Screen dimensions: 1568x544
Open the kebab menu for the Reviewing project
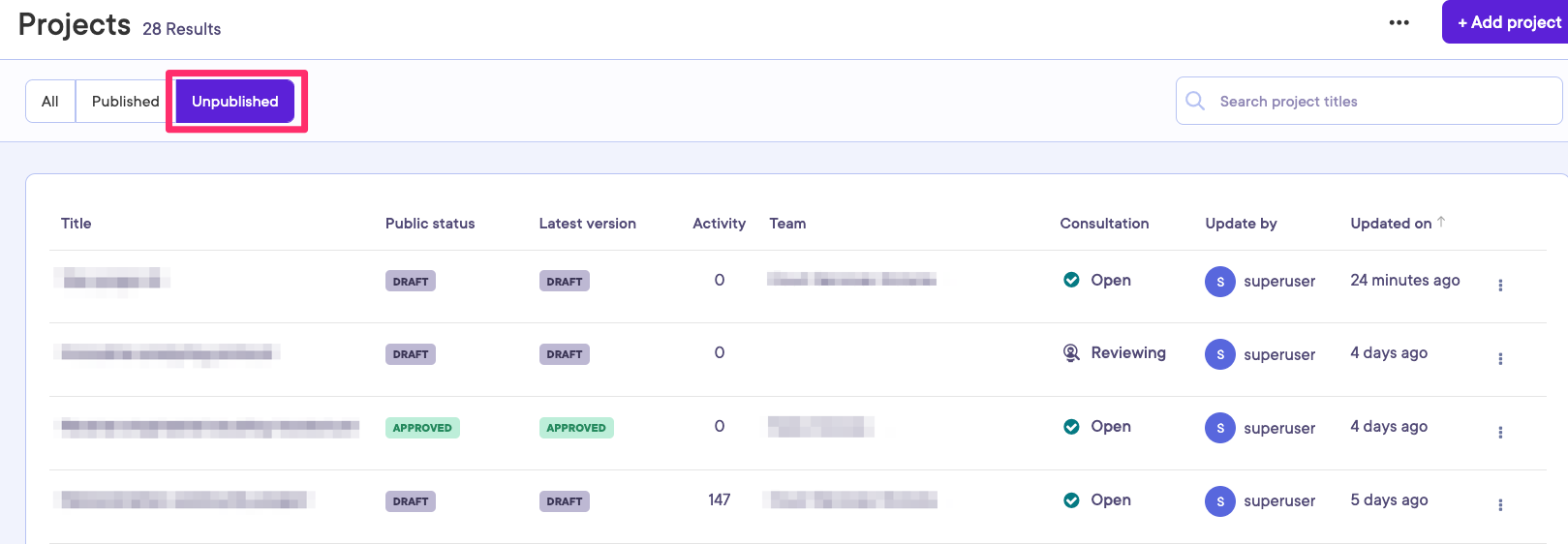(1500, 359)
